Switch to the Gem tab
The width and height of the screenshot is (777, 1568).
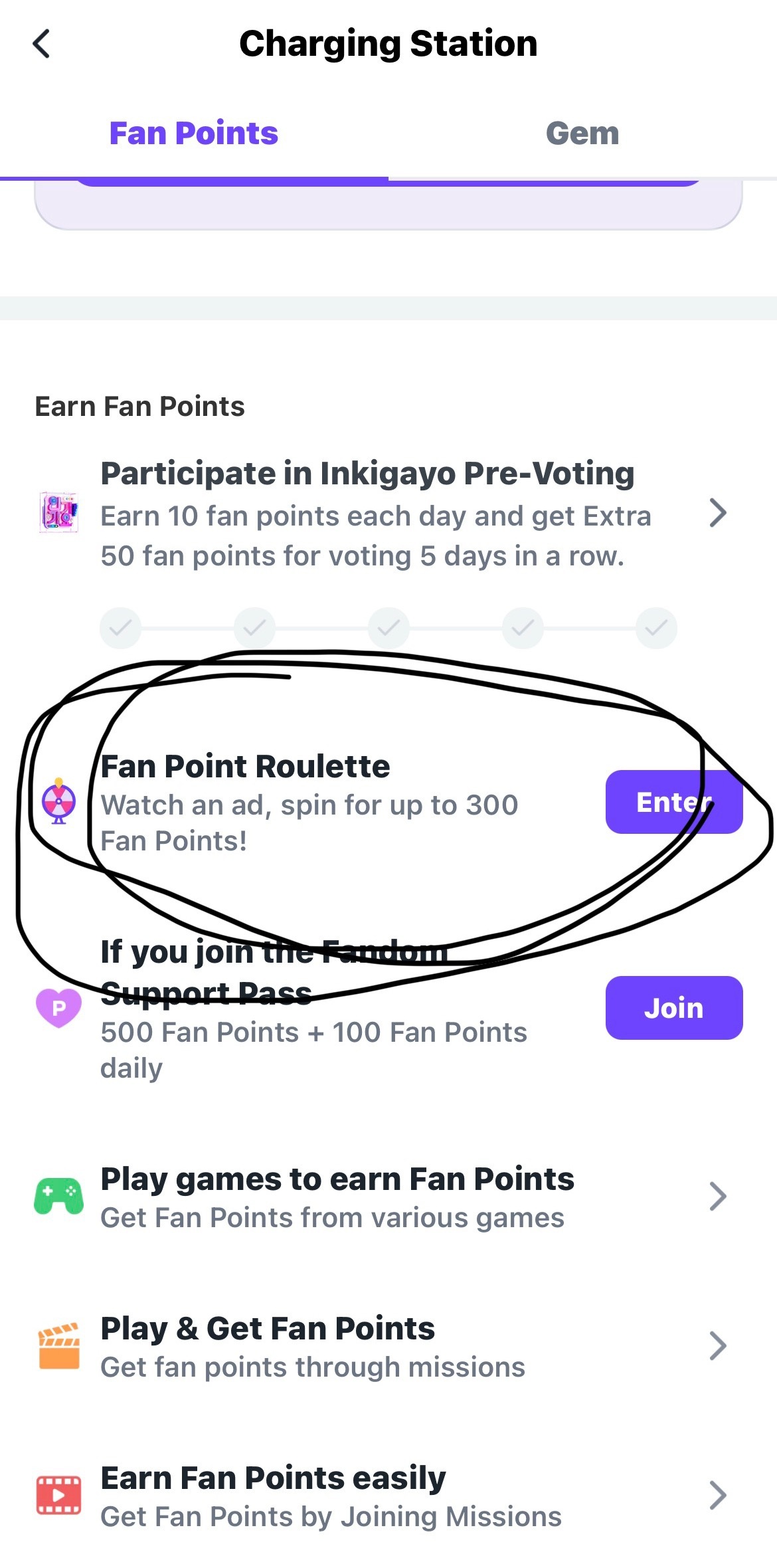coord(582,134)
